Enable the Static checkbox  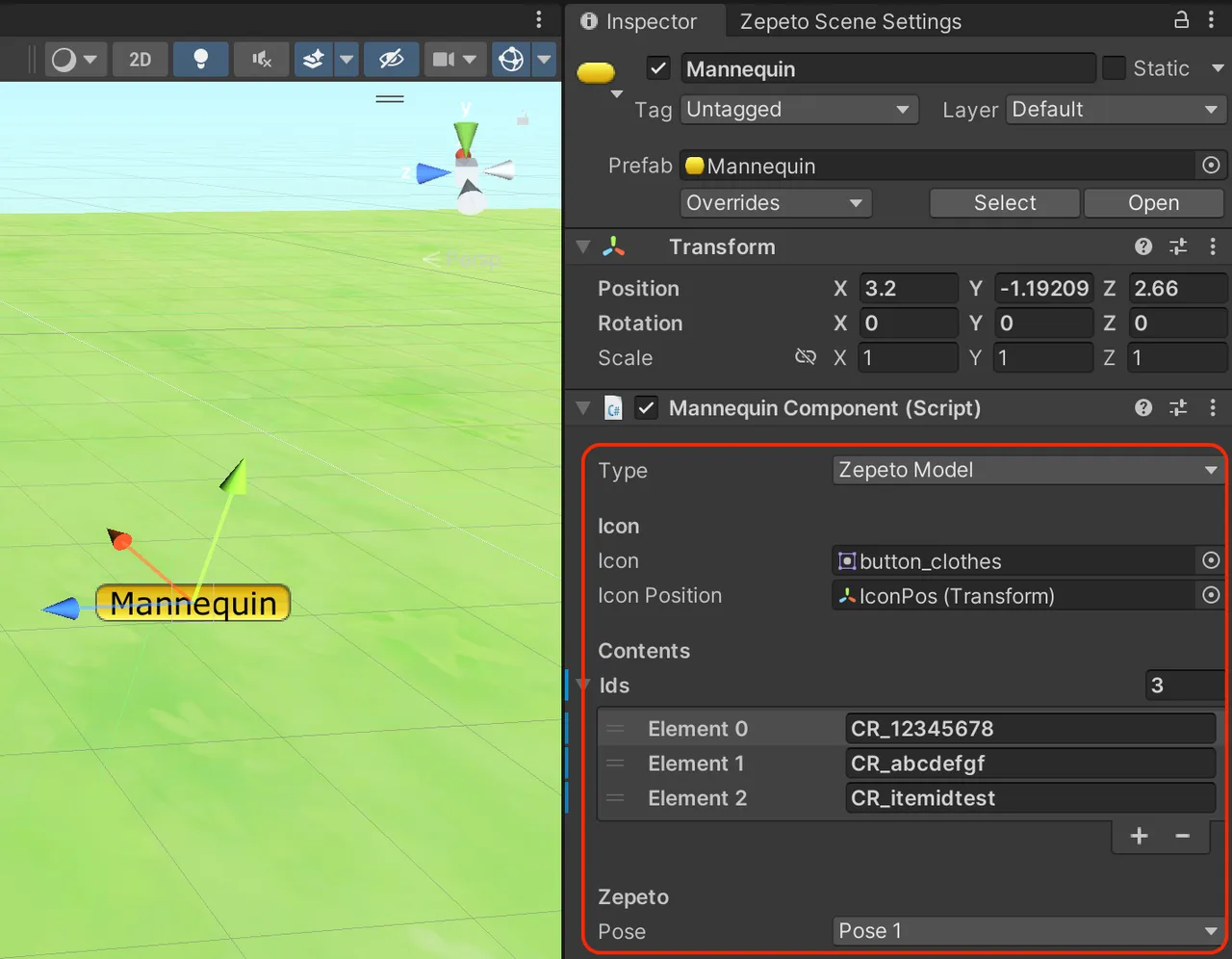1114,68
